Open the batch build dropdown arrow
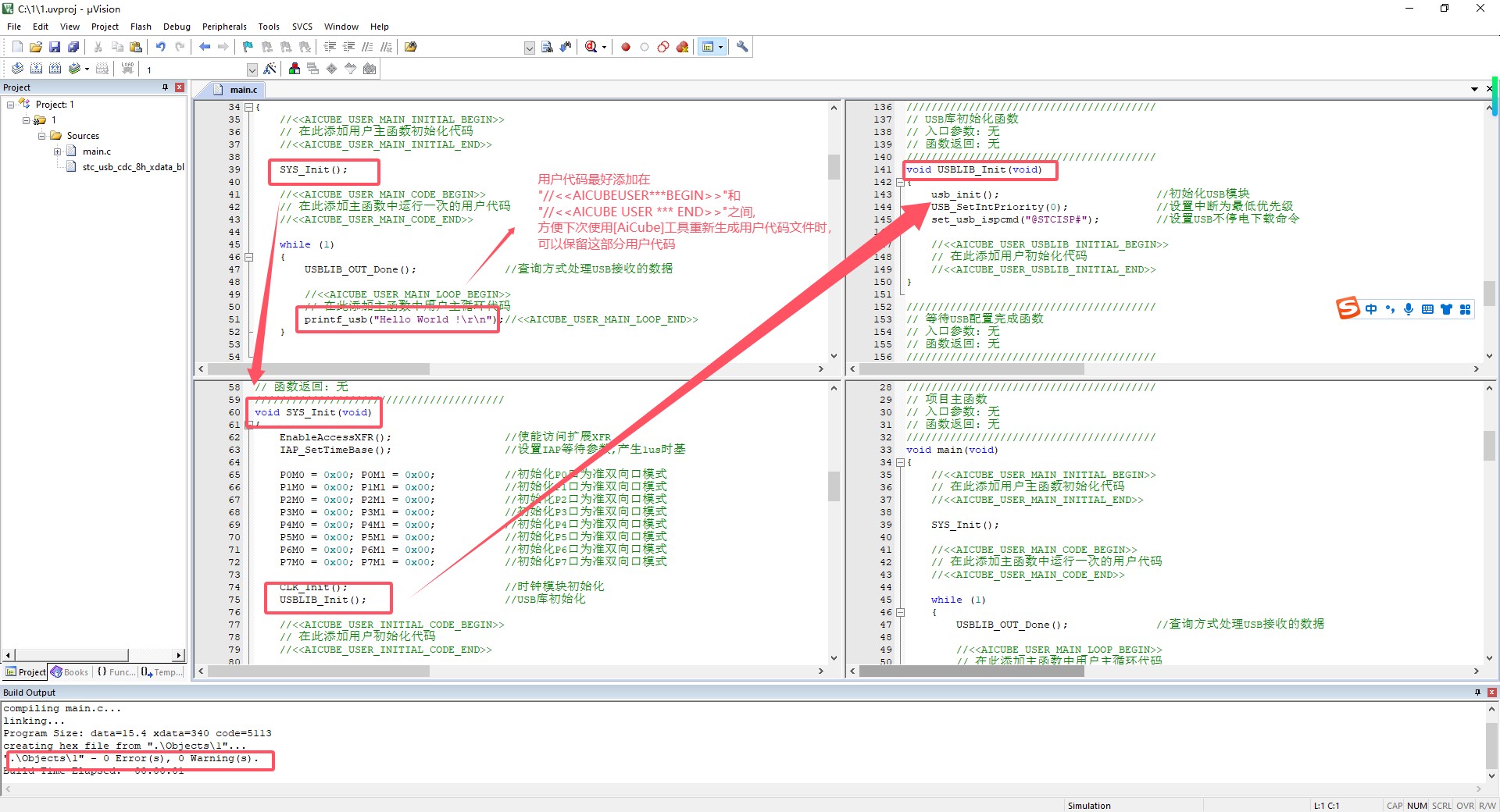The width and height of the screenshot is (1500, 812). point(87,69)
